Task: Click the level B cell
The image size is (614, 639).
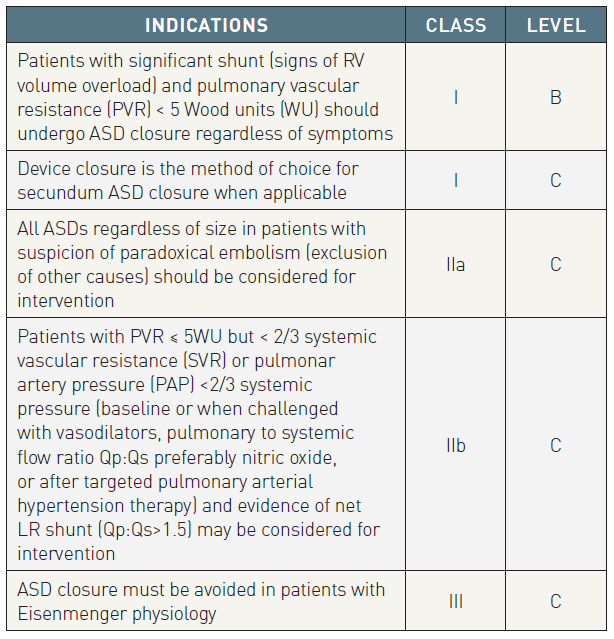Action: (x=556, y=97)
